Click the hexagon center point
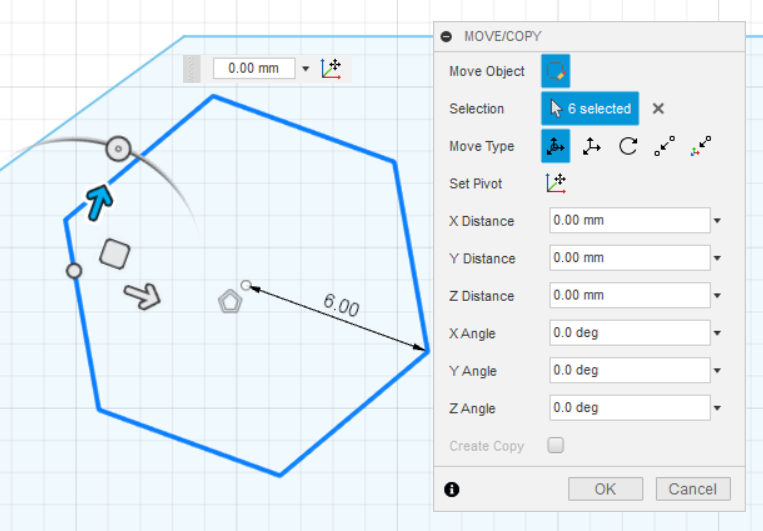This screenshot has width=763, height=531. tap(246, 285)
